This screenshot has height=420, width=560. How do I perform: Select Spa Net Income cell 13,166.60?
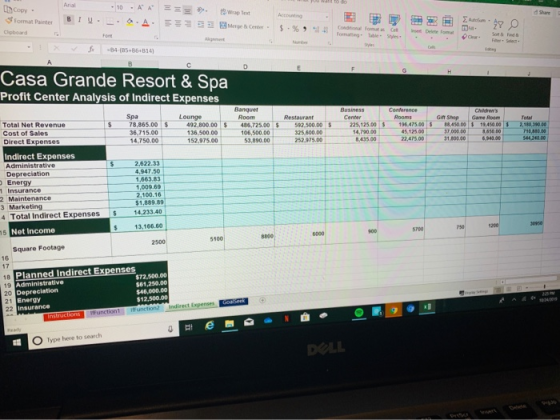click(138, 226)
